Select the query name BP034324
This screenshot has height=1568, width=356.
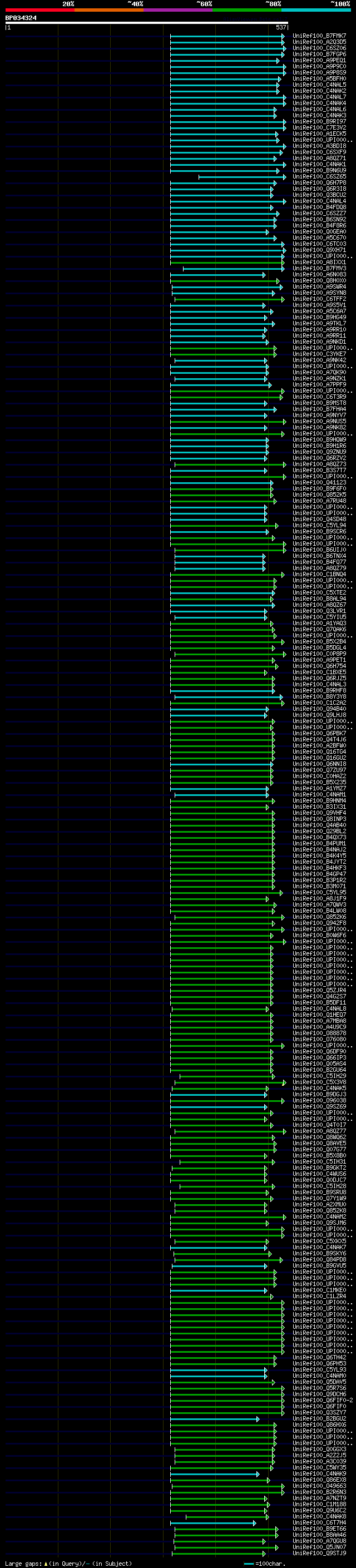click(x=21, y=18)
